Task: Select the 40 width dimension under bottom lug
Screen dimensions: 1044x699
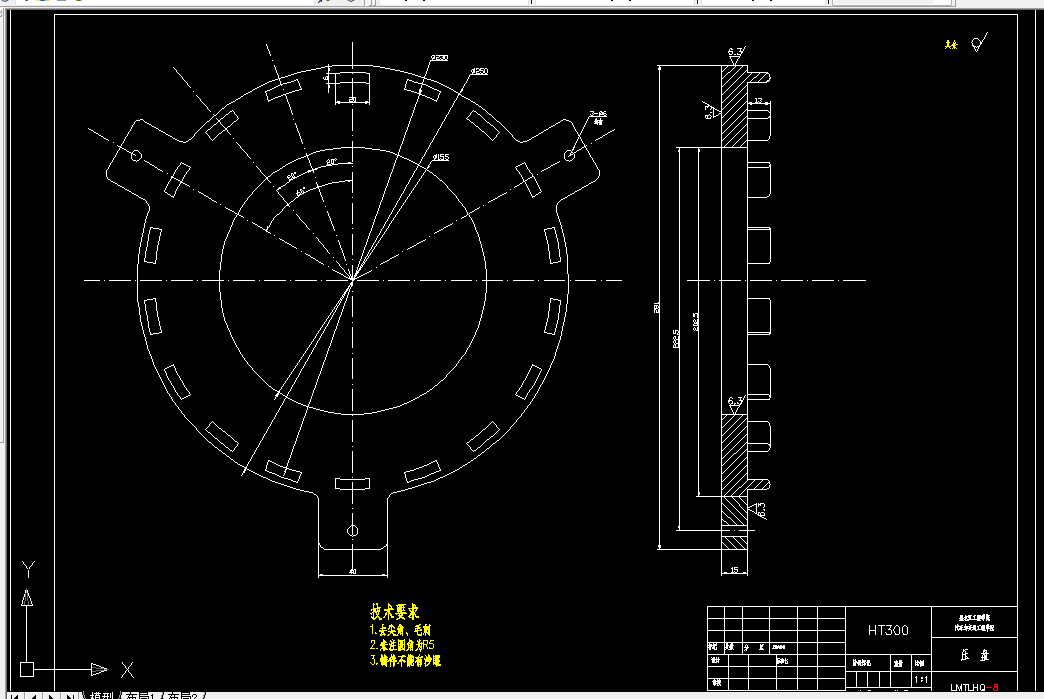Action: pyautogui.click(x=353, y=571)
